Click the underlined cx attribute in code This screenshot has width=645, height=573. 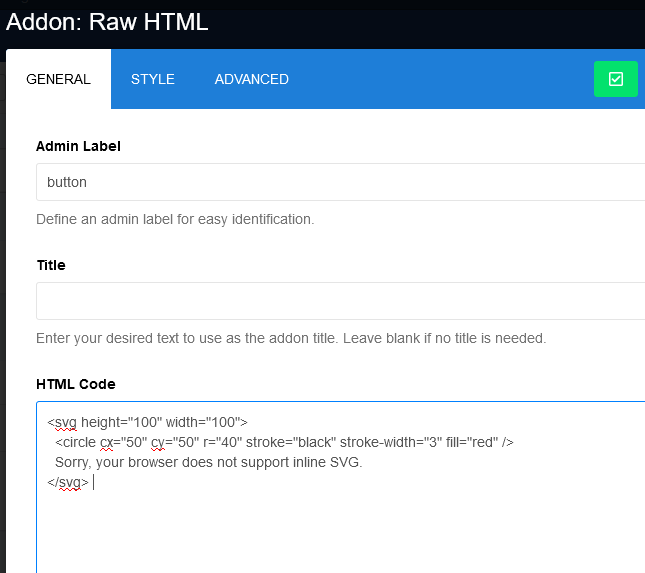pos(106,442)
